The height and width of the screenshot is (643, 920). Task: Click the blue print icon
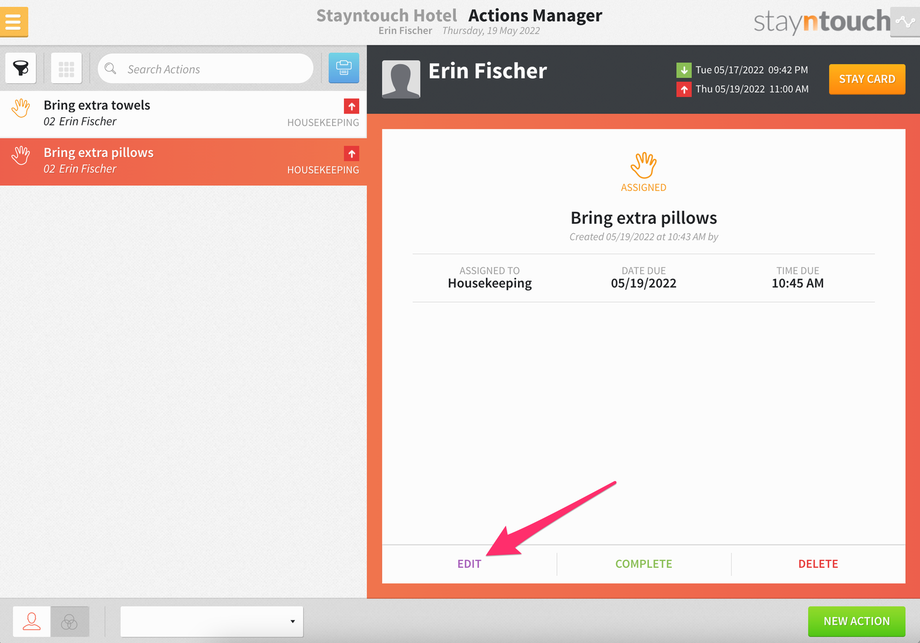(x=344, y=68)
